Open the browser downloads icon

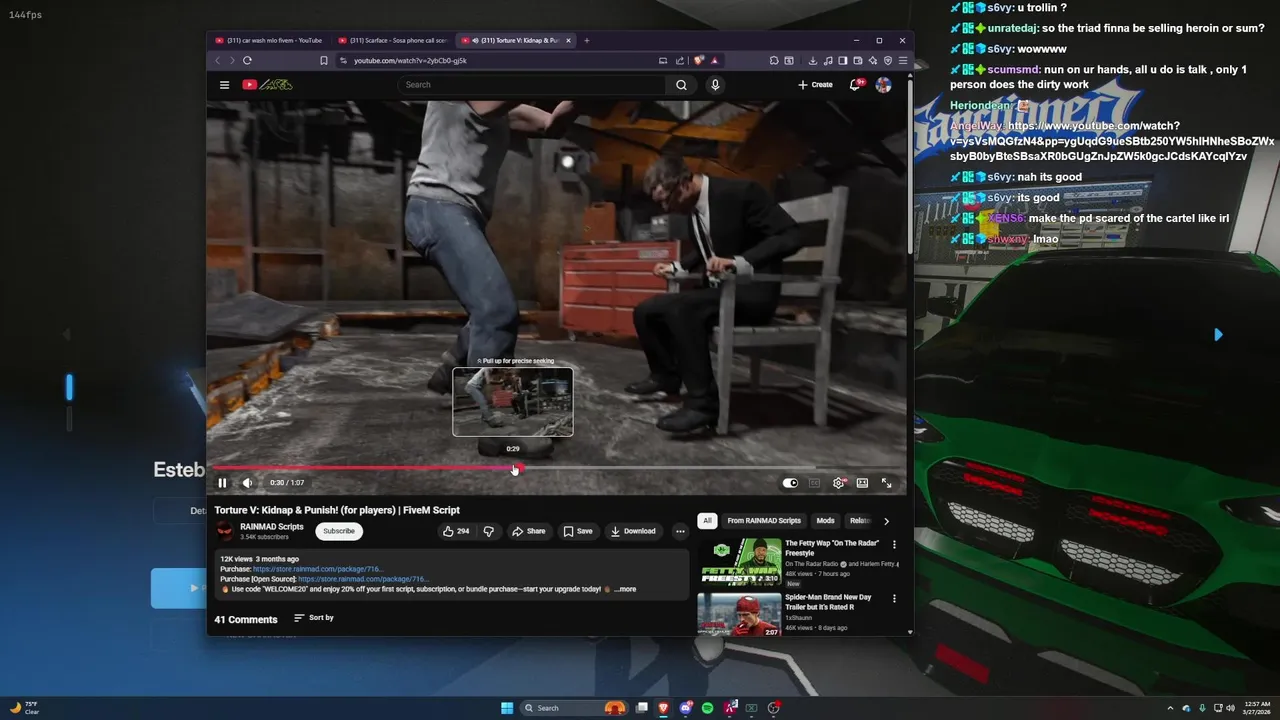point(813,60)
